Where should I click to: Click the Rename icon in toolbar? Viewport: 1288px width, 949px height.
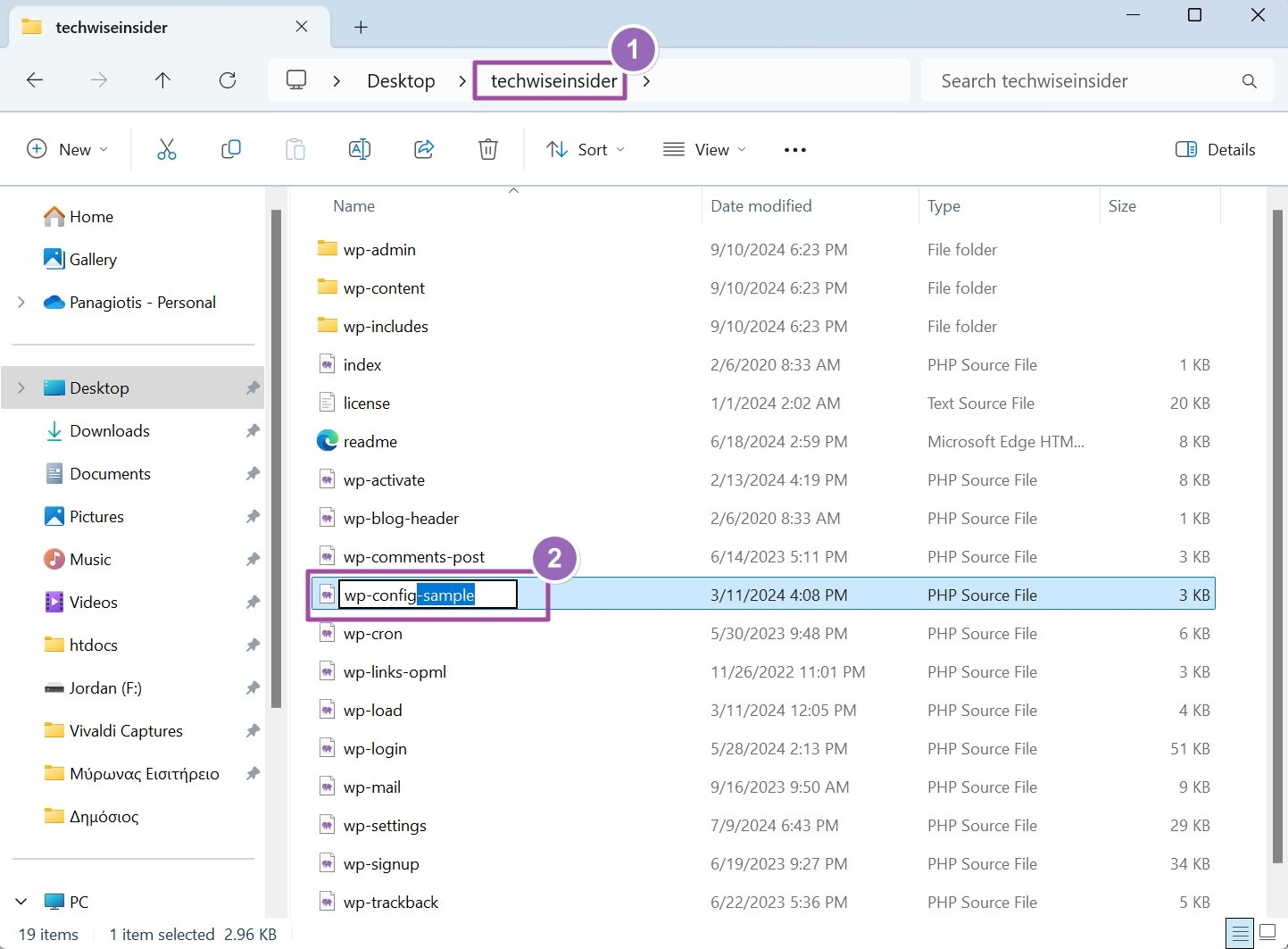[x=359, y=149]
